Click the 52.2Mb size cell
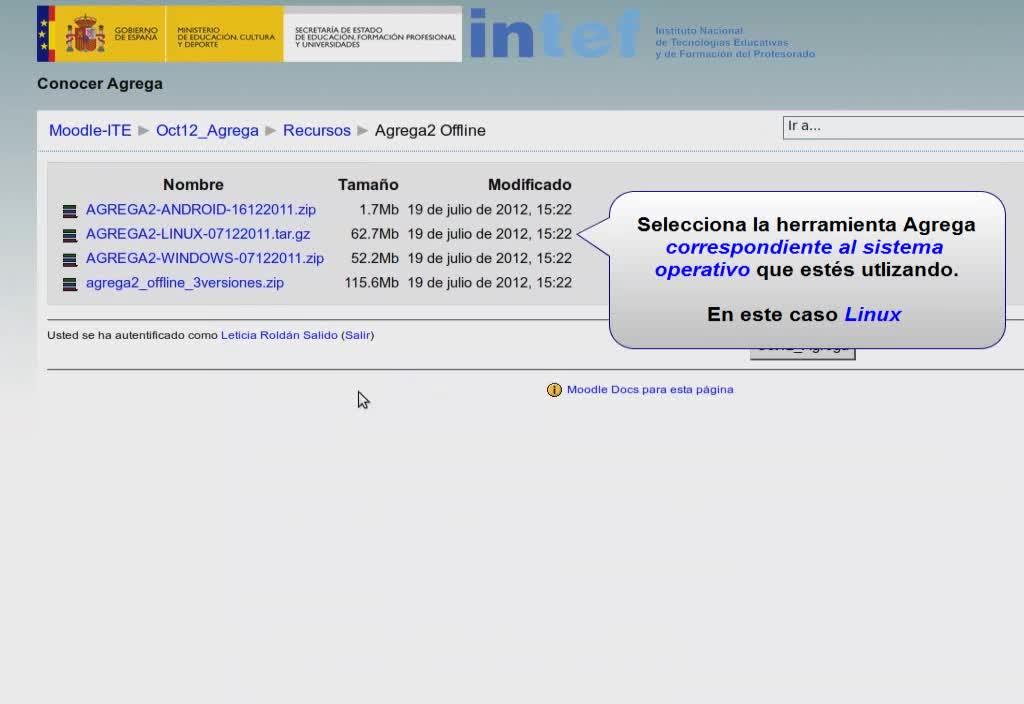This screenshot has height=704, width=1024. pyautogui.click(x=374, y=258)
